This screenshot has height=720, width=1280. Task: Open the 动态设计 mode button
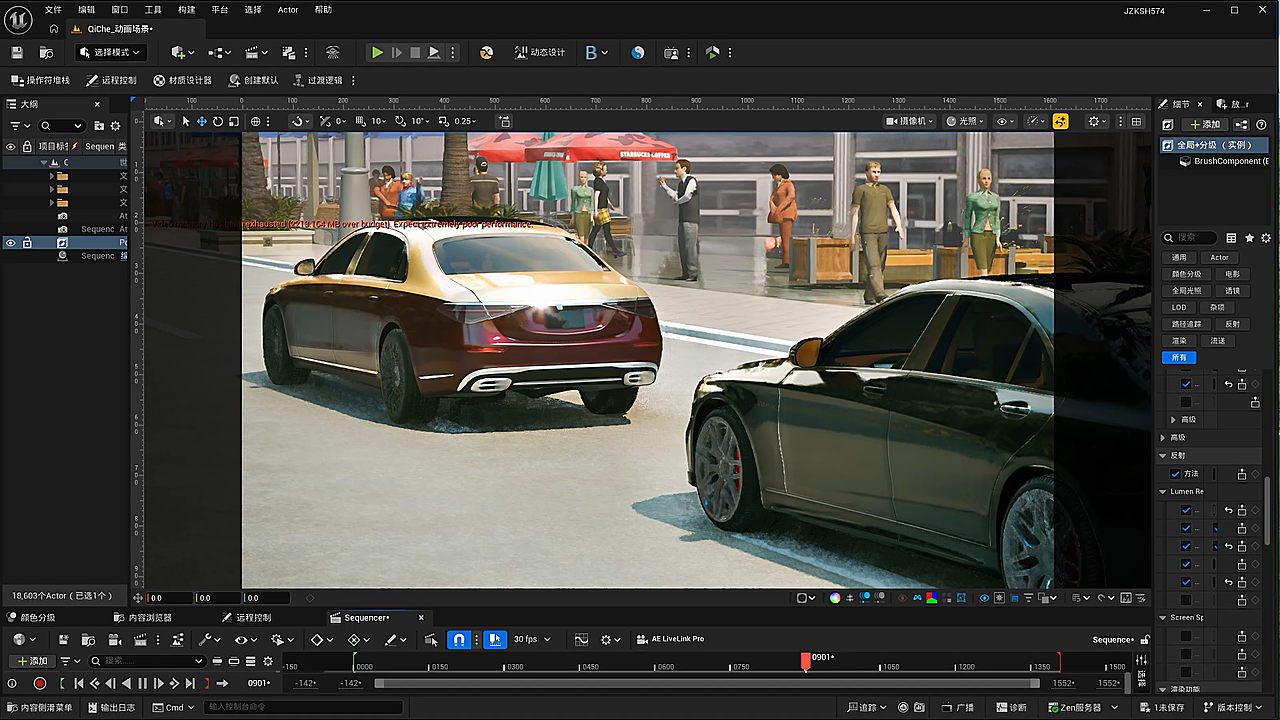539,52
